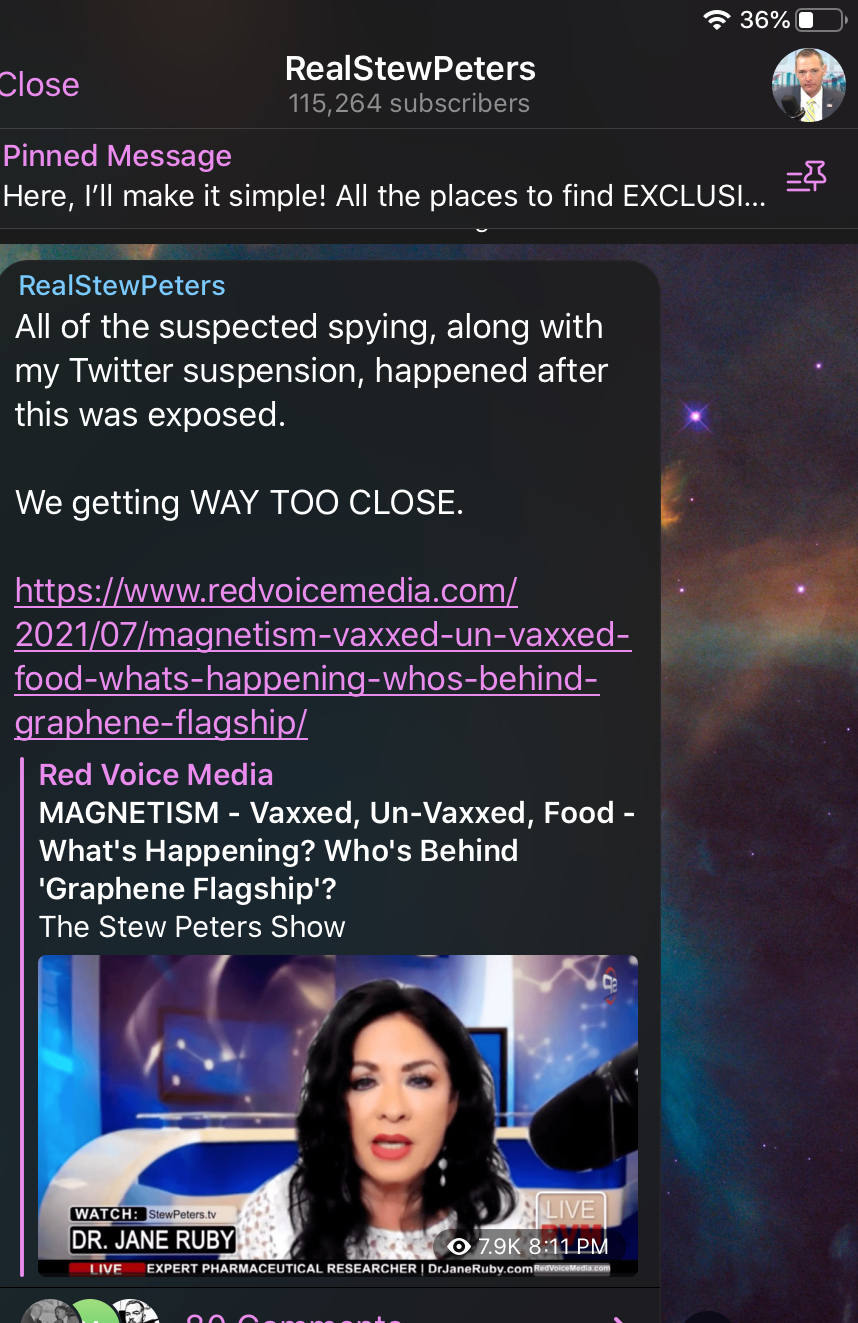The image size is (858, 1323).
Task: Tap the MAGNETISM article headline text
Action: click(337, 850)
